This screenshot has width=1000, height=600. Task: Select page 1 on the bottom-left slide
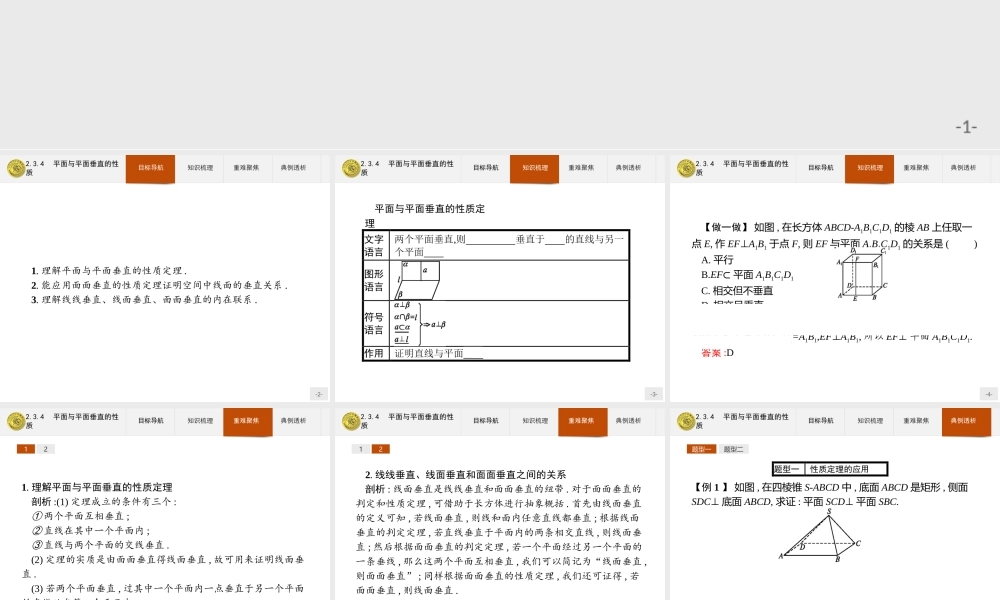click(x=25, y=449)
